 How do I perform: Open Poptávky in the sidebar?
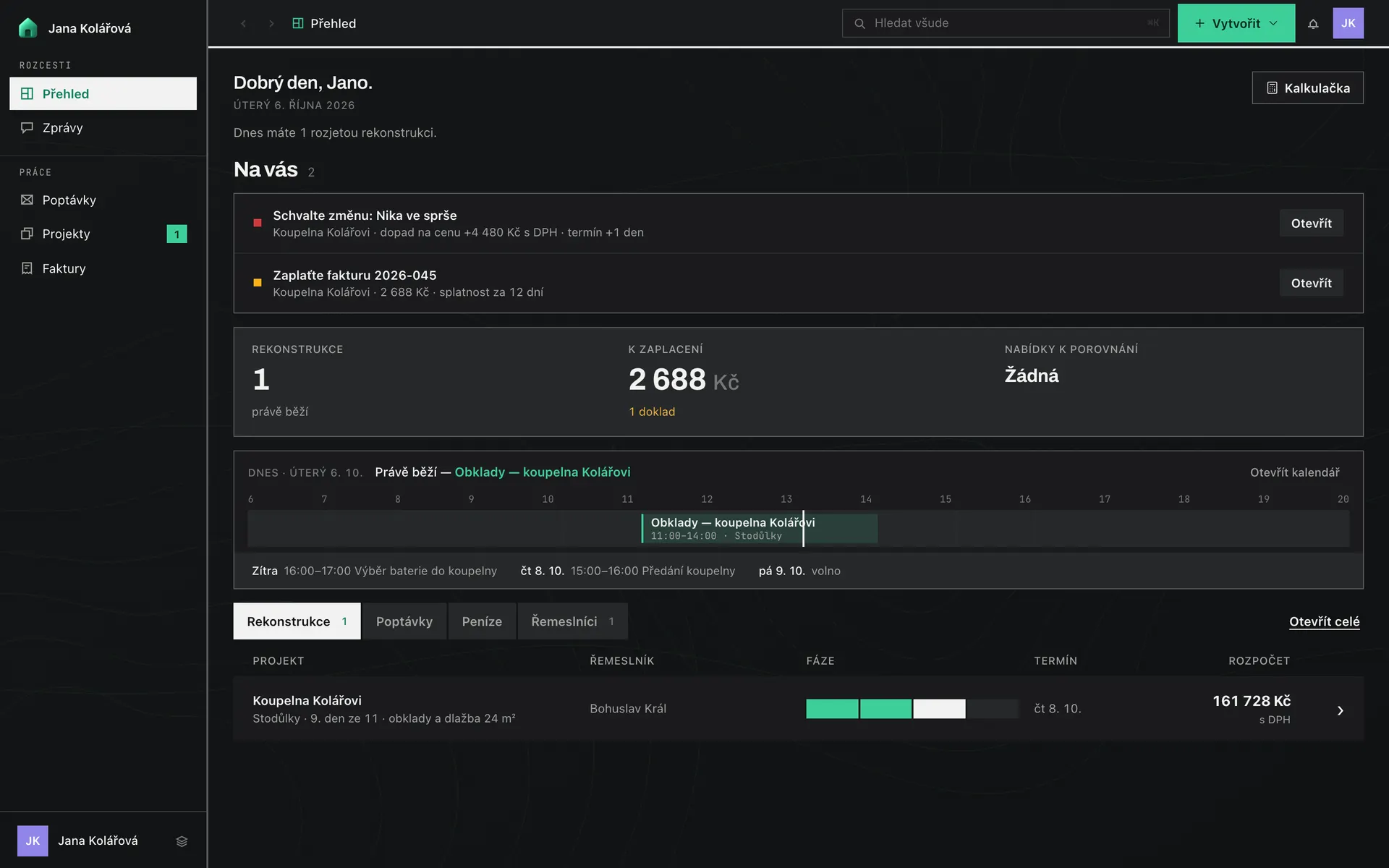[103, 200]
